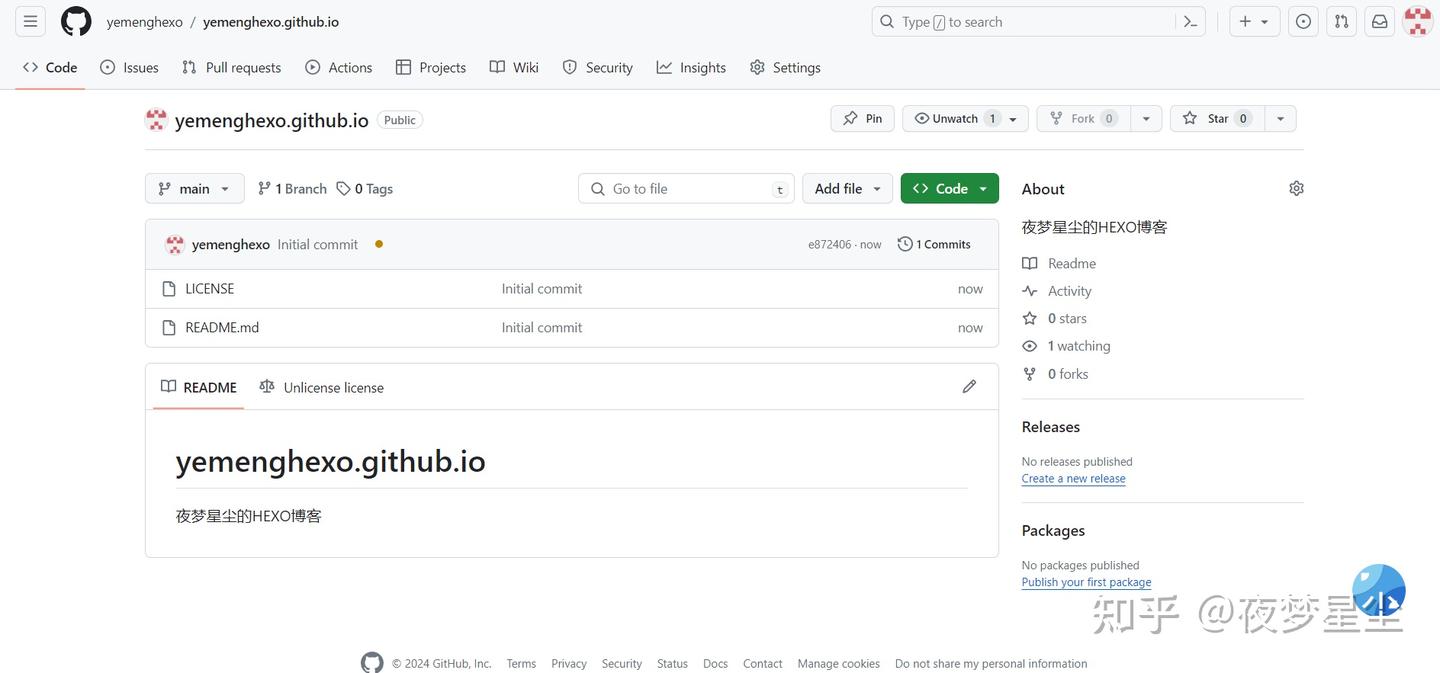This screenshot has width=1440, height=673.
Task: Click the LICENSE file document icon
Action: tap(168, 288)
